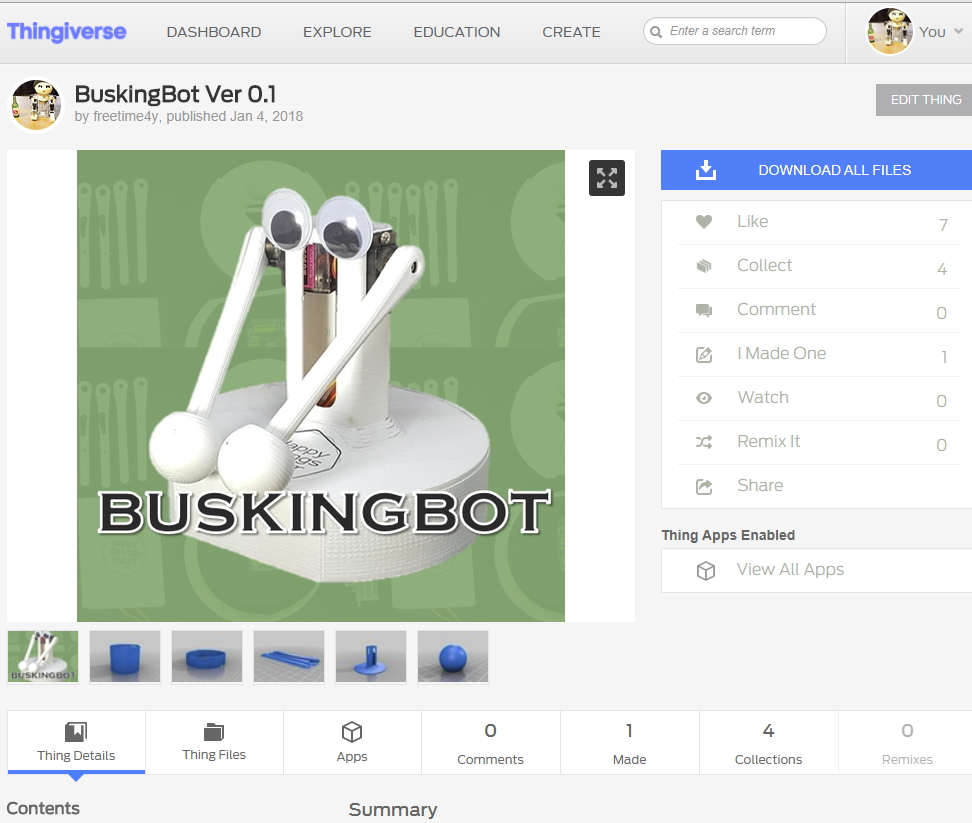Viewport: 972px width, 823px height.
Task: Switch to the Thing Files tab
Action: pos(214,742)
